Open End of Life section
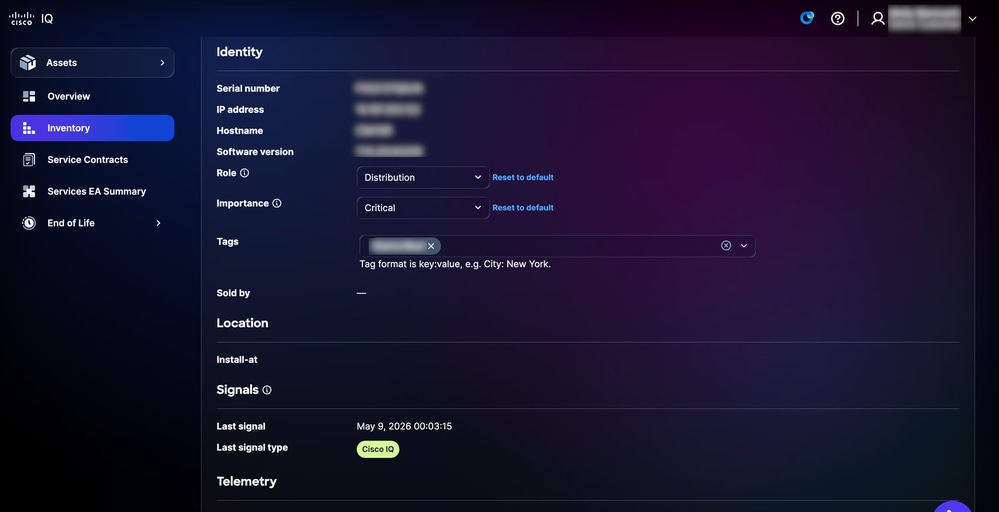This screenshot has height=512, width=999. click(x=71, y=223)
